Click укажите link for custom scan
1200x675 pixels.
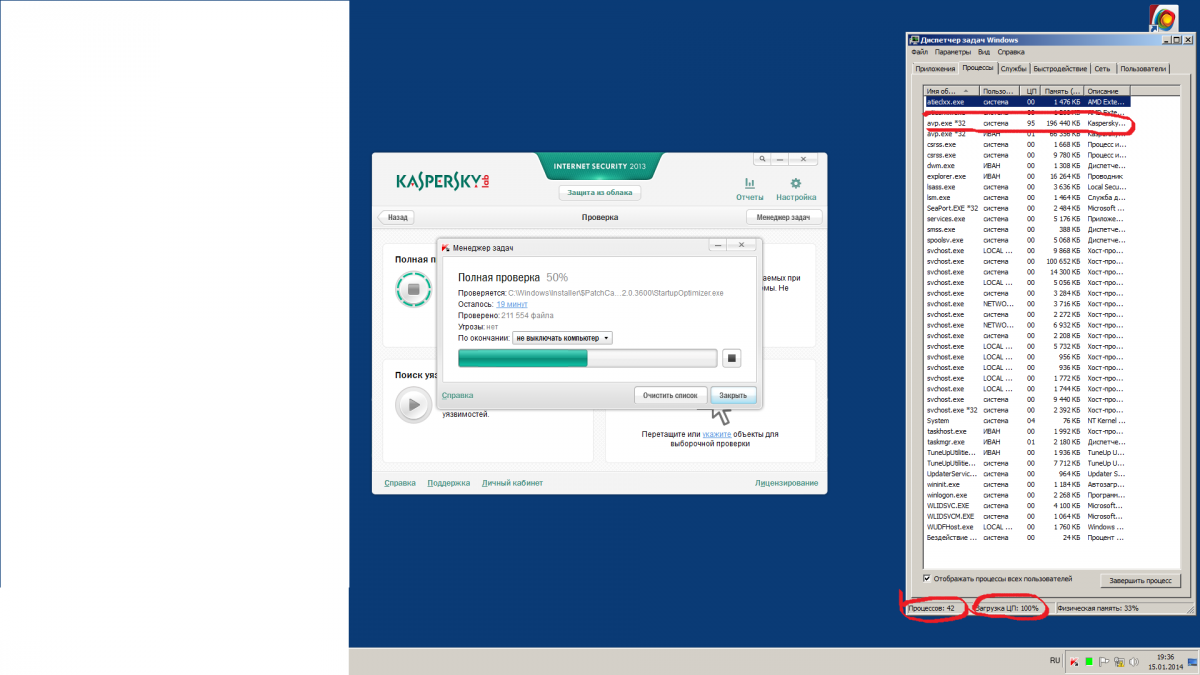click(x=716, y=434)
